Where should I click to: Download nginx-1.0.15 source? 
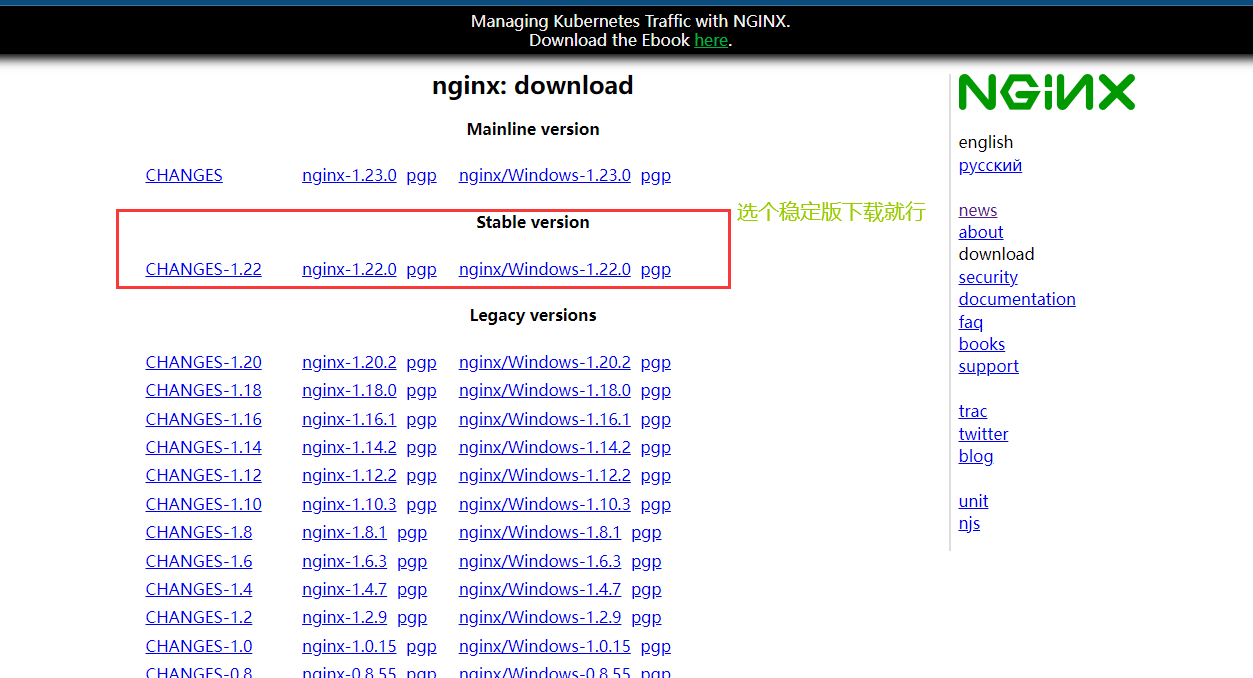click(349, 646)
